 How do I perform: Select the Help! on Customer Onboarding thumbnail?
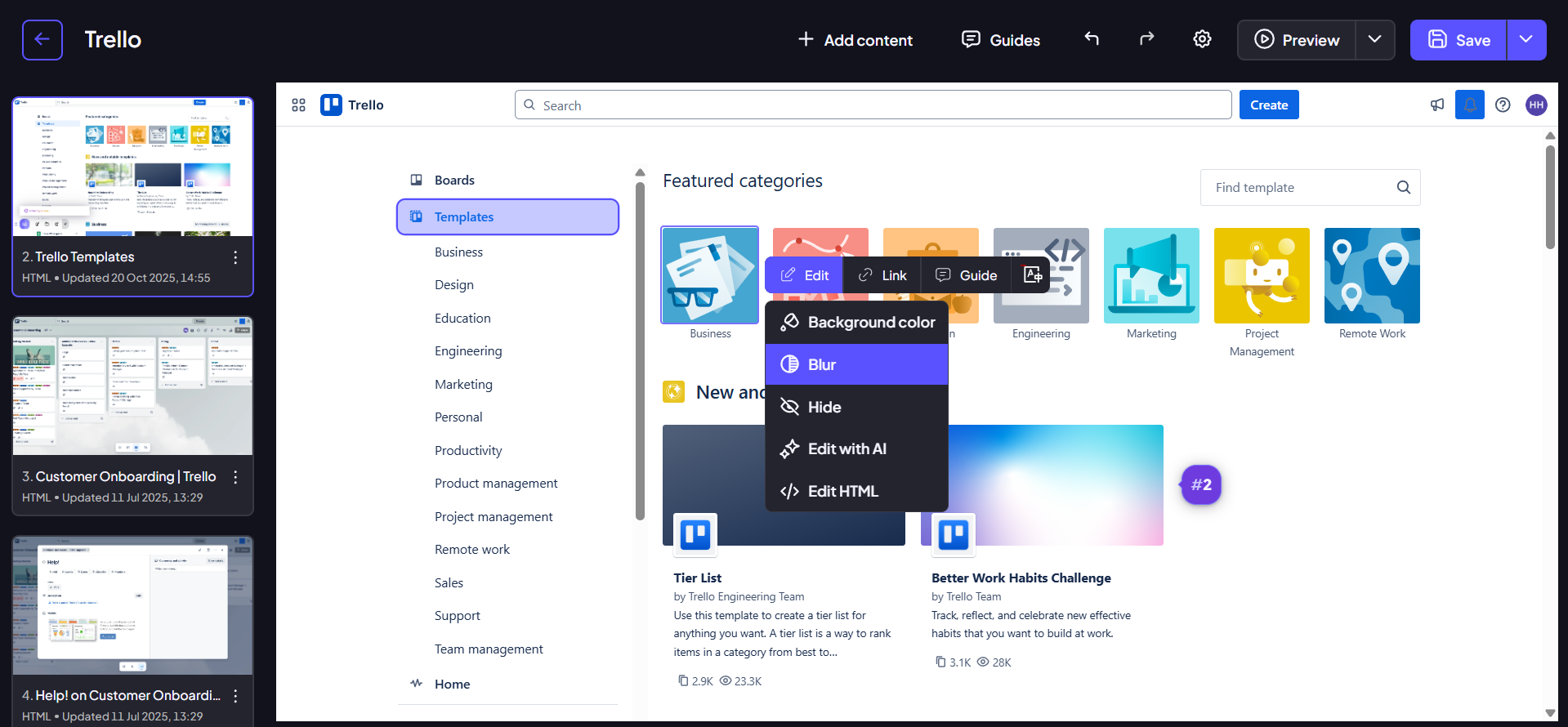coord(132,605)
